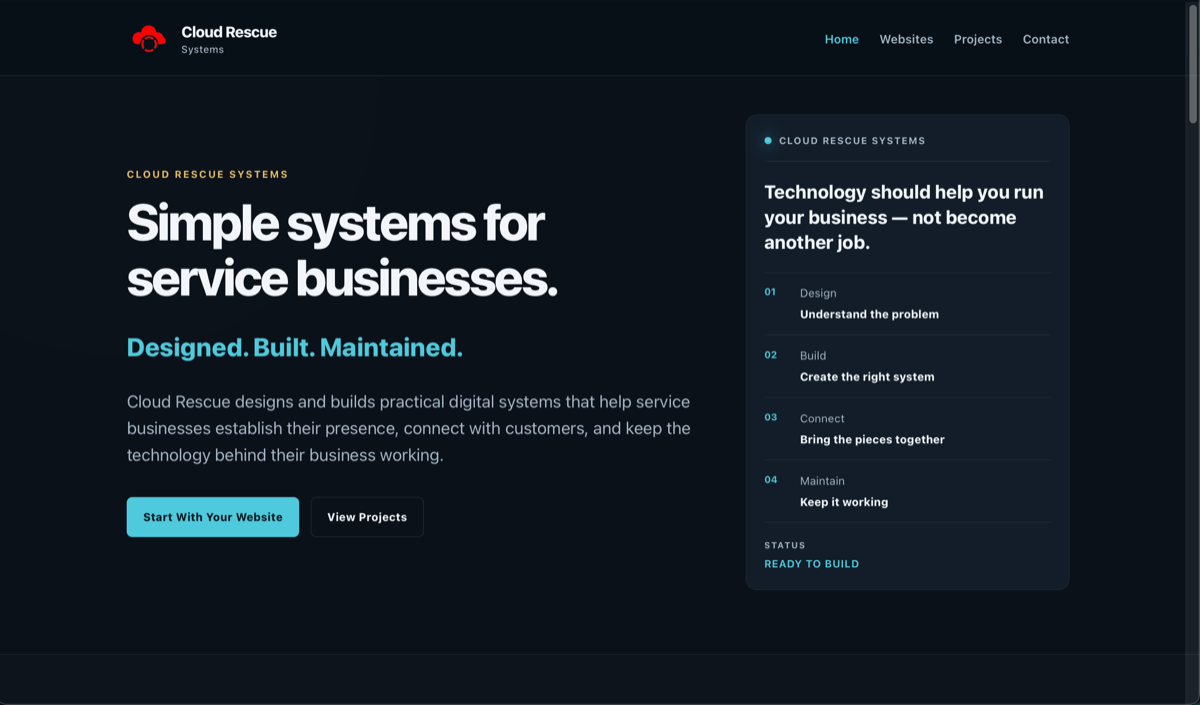Click the View Projects button
Image resolution: width=1200 pixels, height=705 pixels.
[367, 517]
